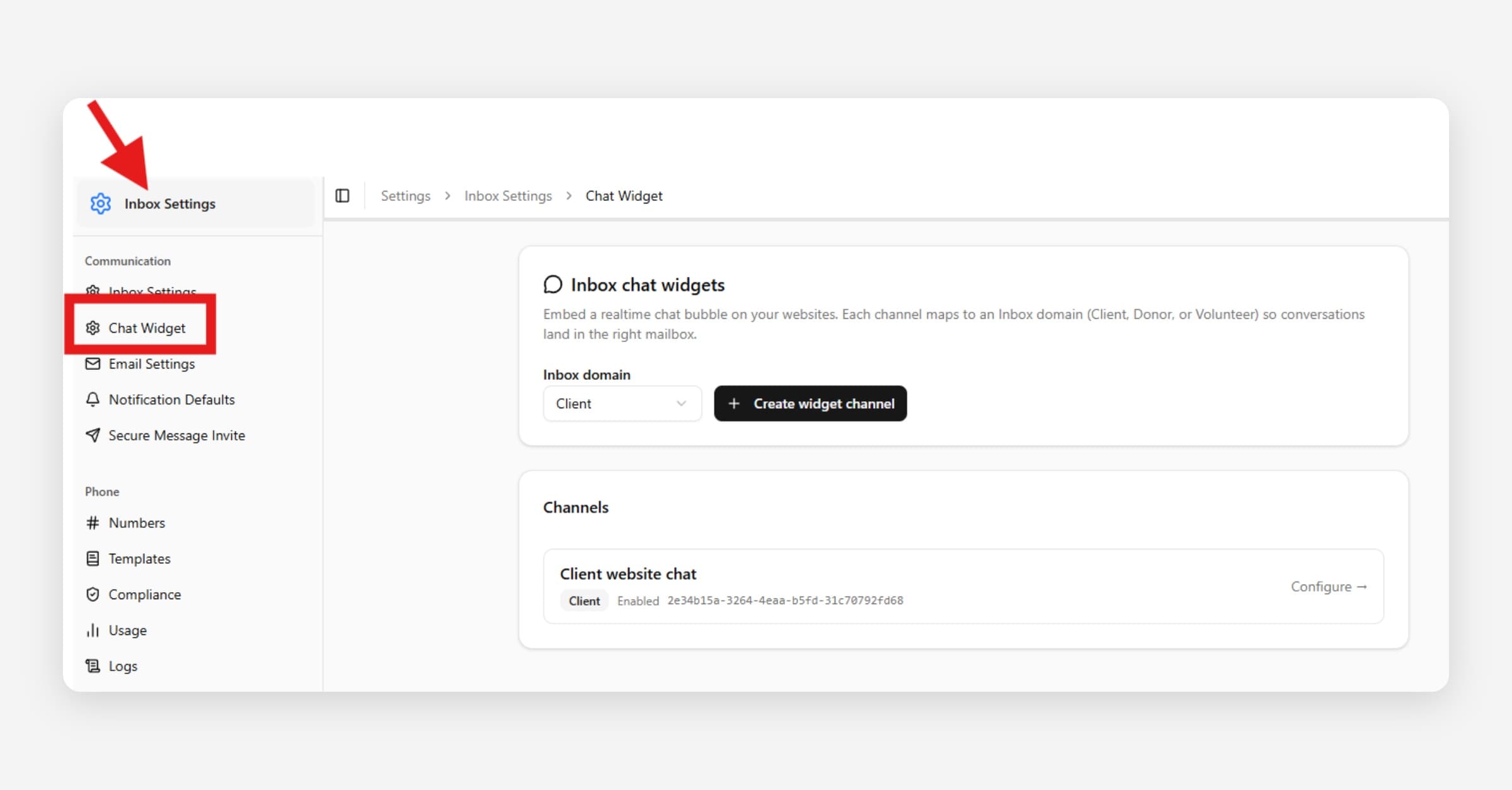Click the Channels heading
The image size is (1512, 790).
coord(576,507)
